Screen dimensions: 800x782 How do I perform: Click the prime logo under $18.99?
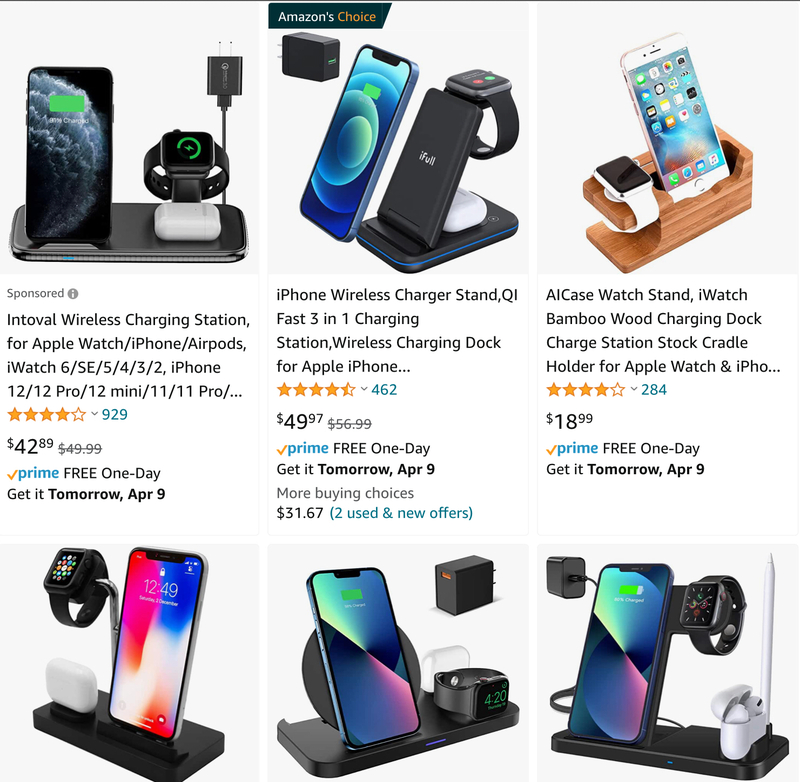pos(572,449)
